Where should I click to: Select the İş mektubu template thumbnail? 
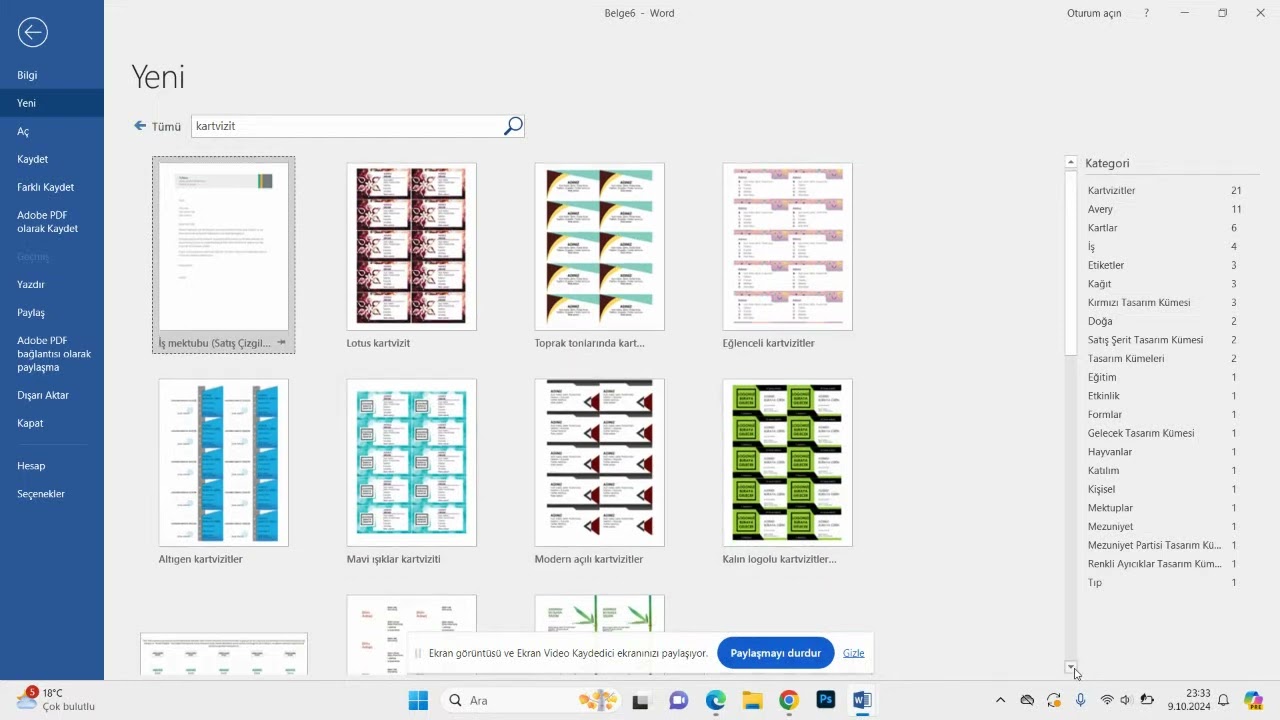223,246
